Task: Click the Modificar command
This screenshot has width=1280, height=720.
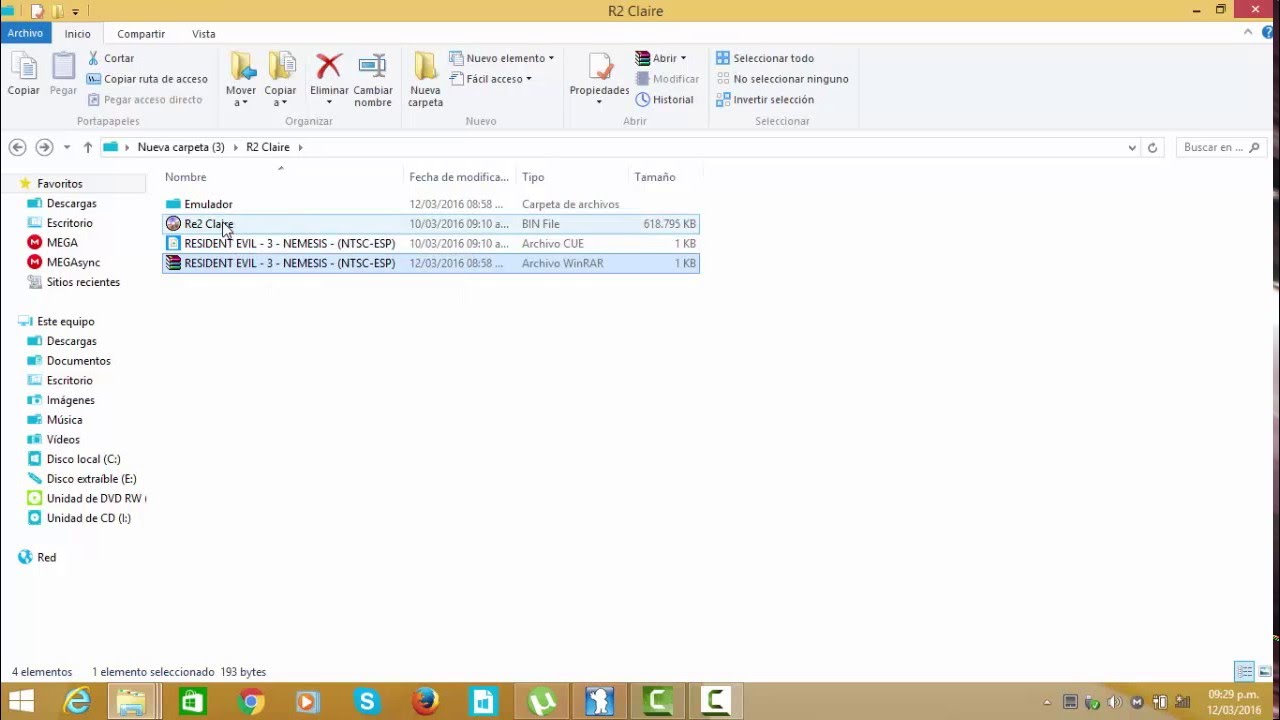Action: coord(667,79)
